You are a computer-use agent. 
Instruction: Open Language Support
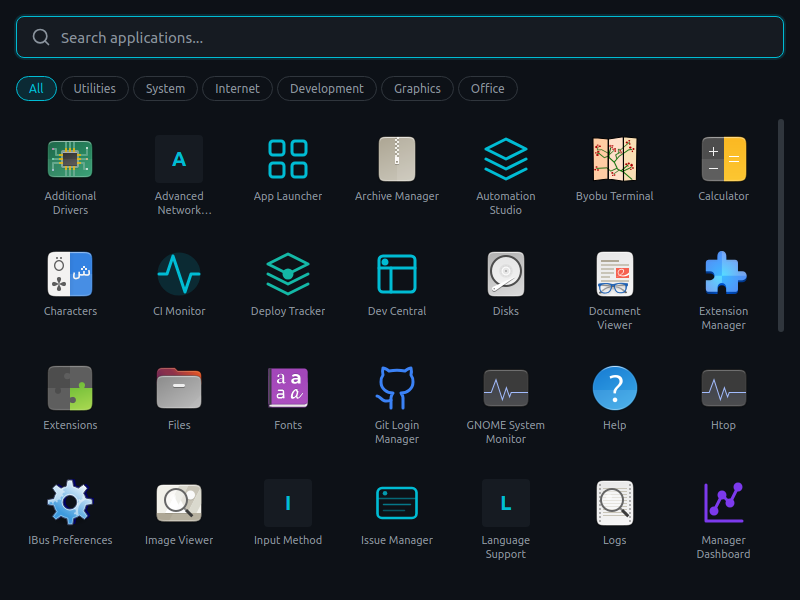click(x=506, y=503)
